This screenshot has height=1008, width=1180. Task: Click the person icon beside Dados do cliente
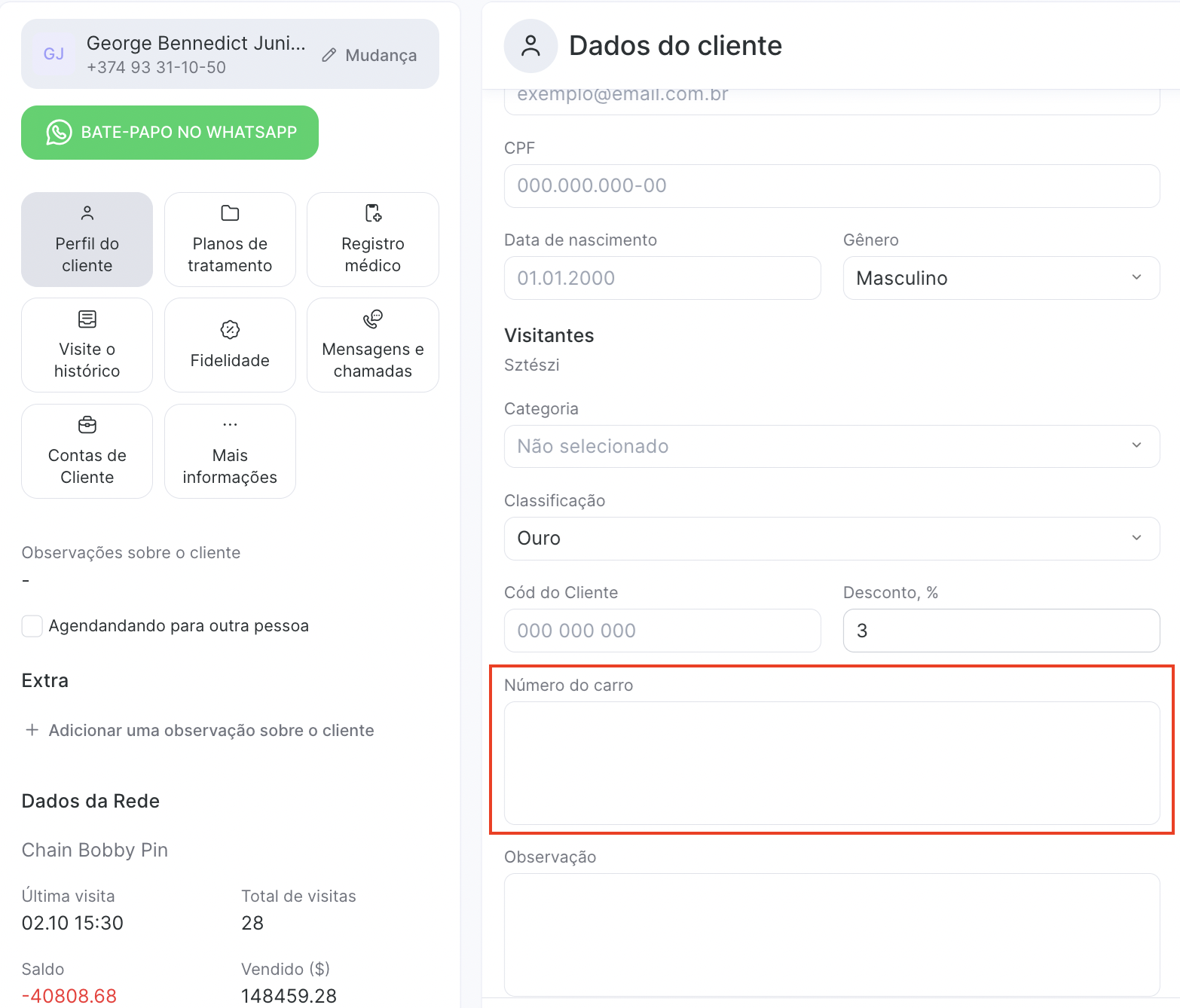point(530,46)
